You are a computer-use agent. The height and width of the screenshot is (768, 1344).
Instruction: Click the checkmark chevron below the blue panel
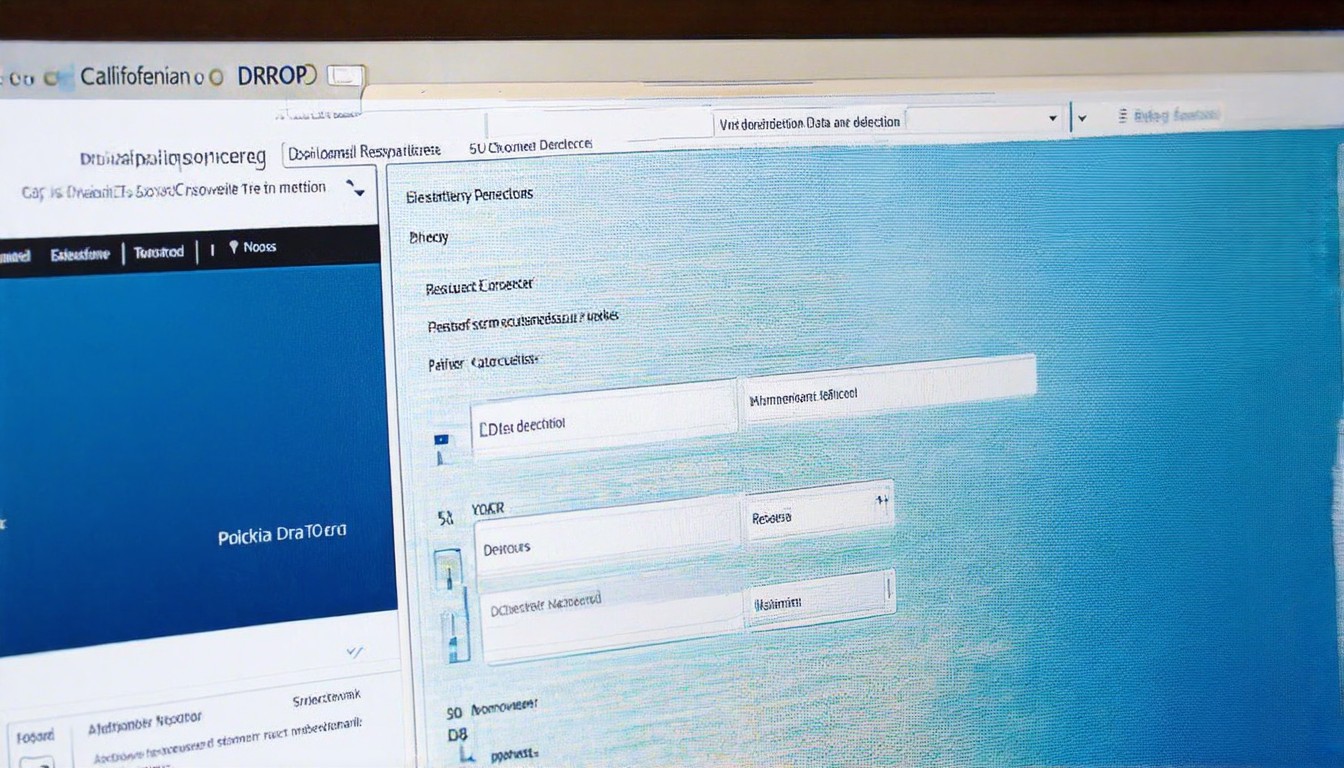click(x=354, y=651)
